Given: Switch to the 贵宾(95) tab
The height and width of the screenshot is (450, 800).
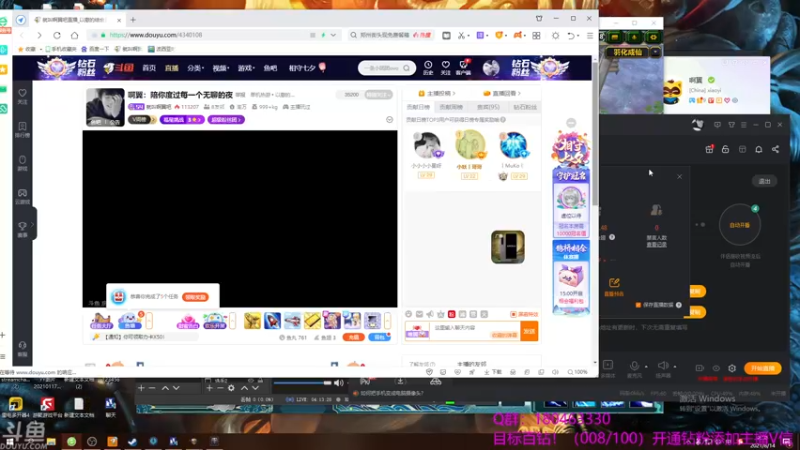Looking at the screenshot, I should pyautogui.click(x=488, y=107).
